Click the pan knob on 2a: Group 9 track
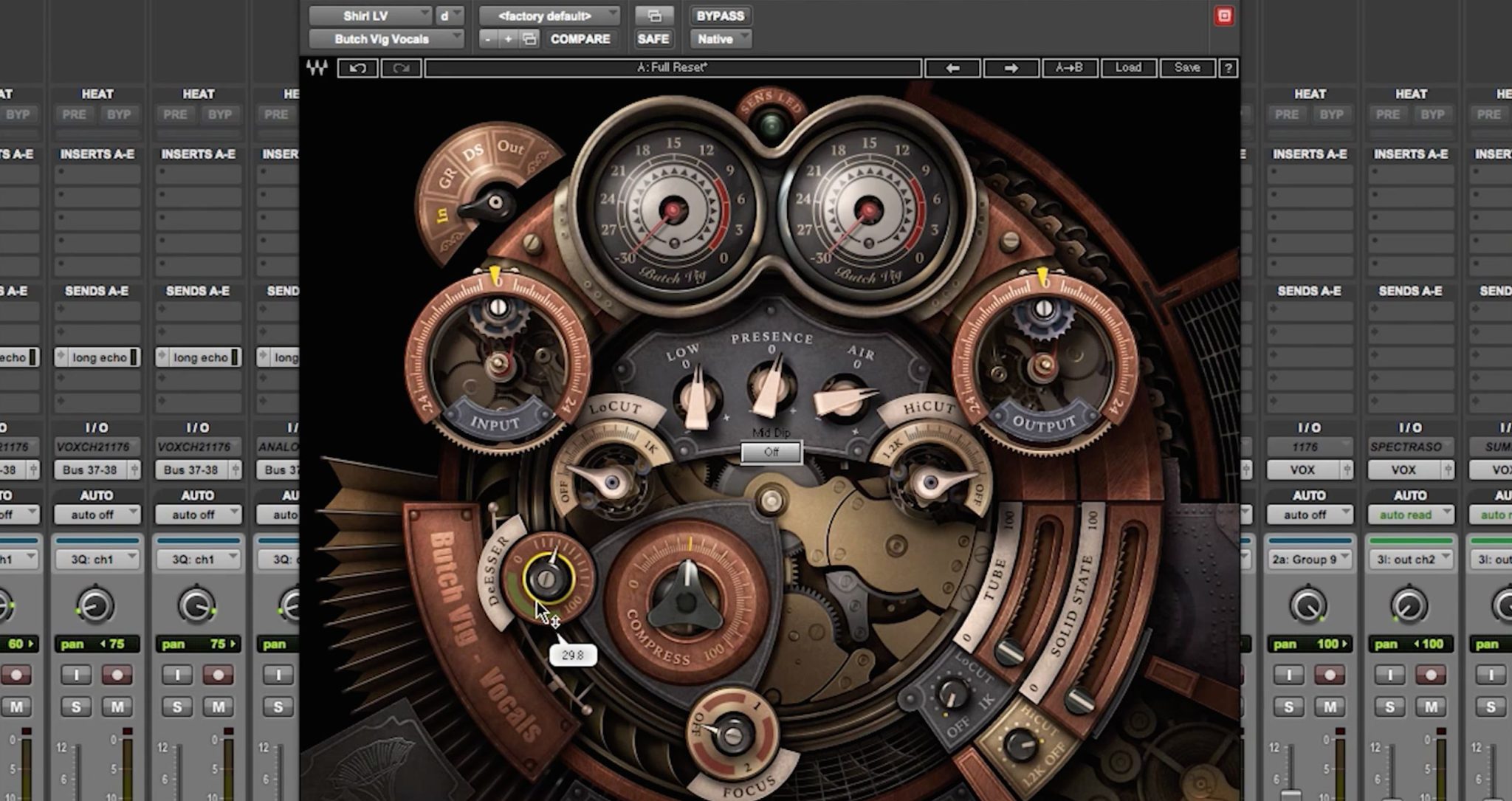The height and width of the screenshot is (801, 1512). pos(1307,606)
